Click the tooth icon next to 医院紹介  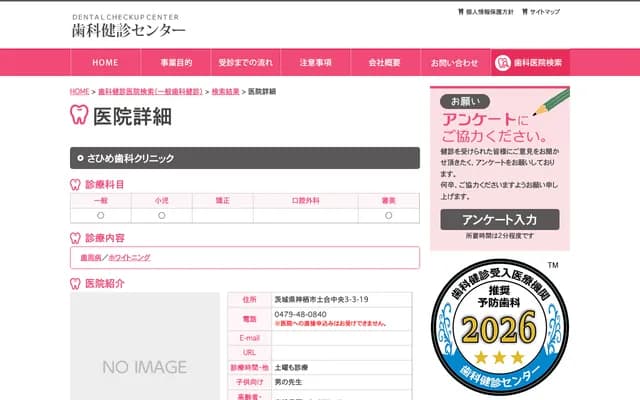pos(75,283)
